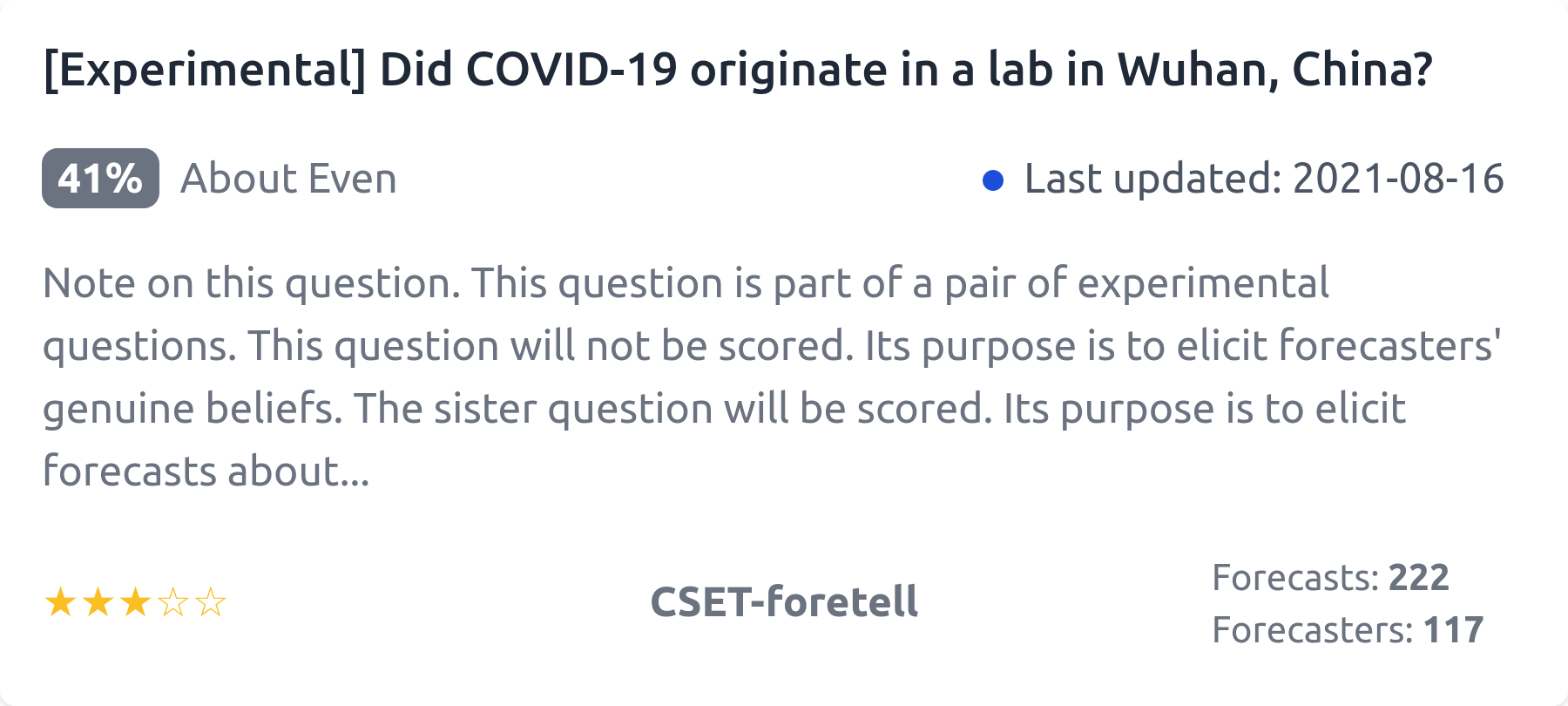The image size is (1568, 706).
Task: Click the blue status dot icon
Action: [992, 180]
